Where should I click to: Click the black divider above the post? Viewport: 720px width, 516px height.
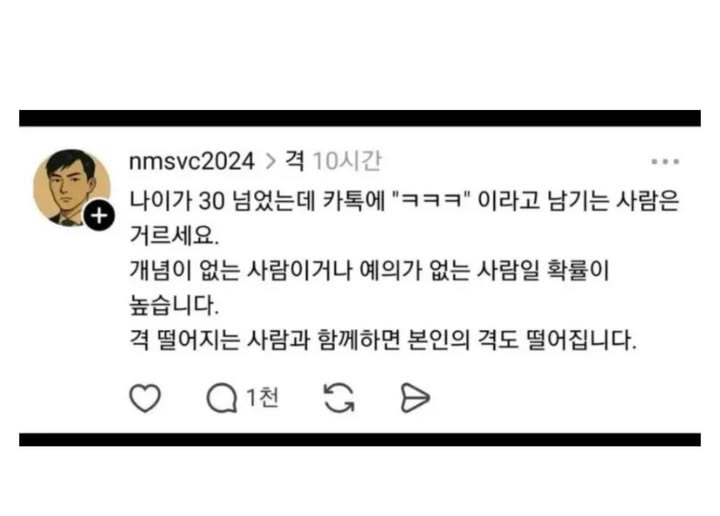pyautogui.click(x=360, y=118)
